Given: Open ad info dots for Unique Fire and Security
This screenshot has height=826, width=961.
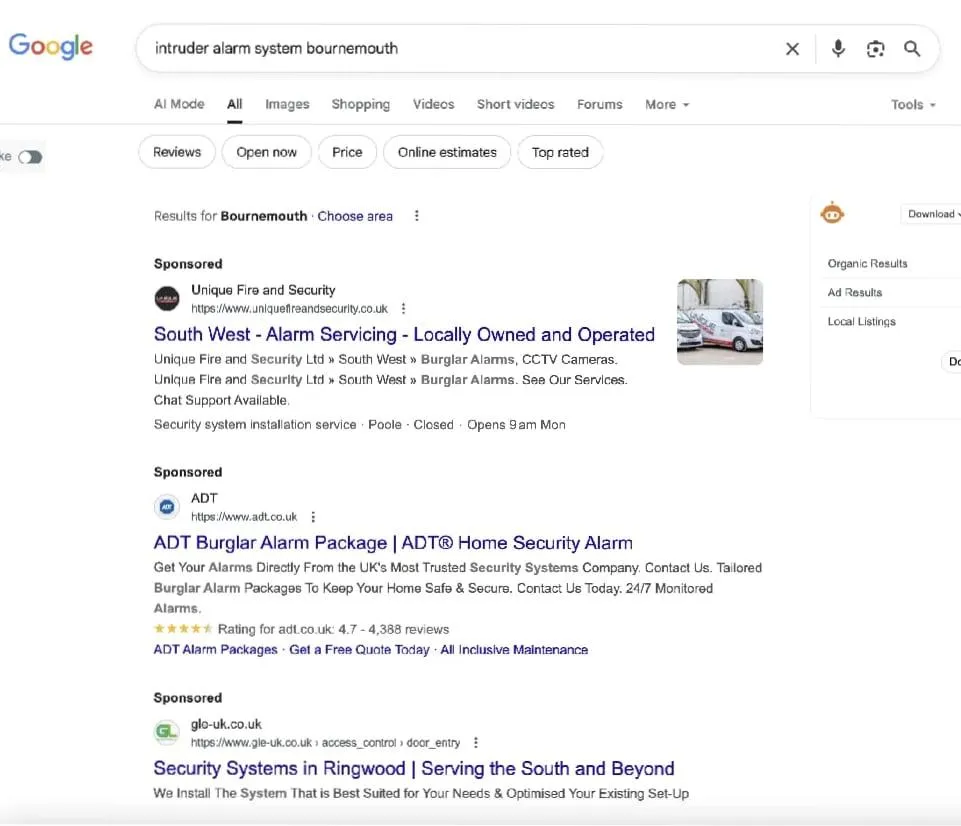Looking at the screenshot, I should click(403, 308).
